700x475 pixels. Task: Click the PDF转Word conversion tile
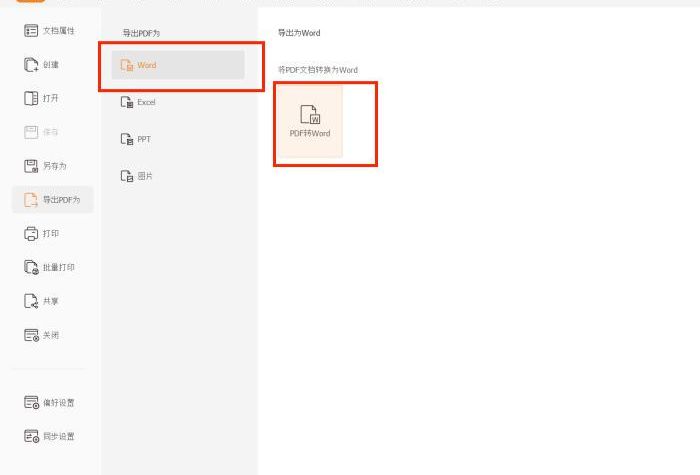click(x=309, y=122)
